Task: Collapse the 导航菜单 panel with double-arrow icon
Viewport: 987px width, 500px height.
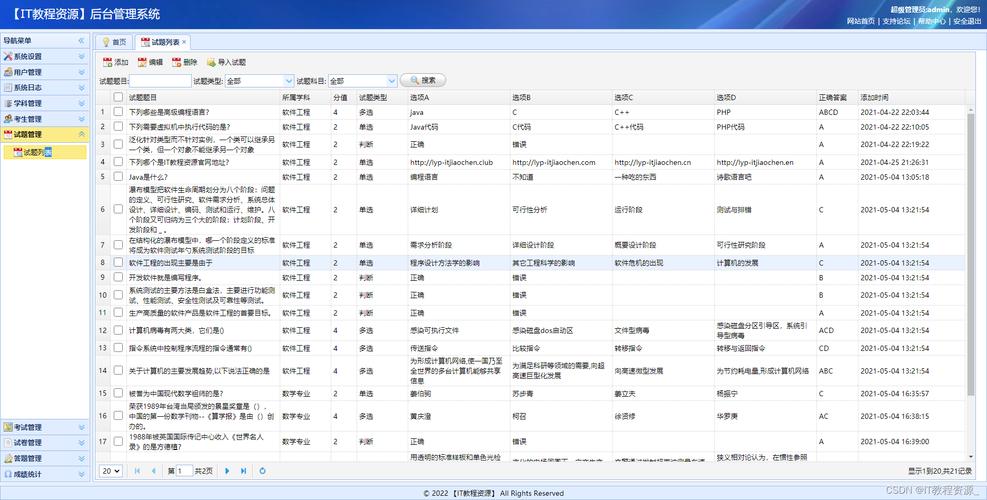Action: (x=81, y=40)
